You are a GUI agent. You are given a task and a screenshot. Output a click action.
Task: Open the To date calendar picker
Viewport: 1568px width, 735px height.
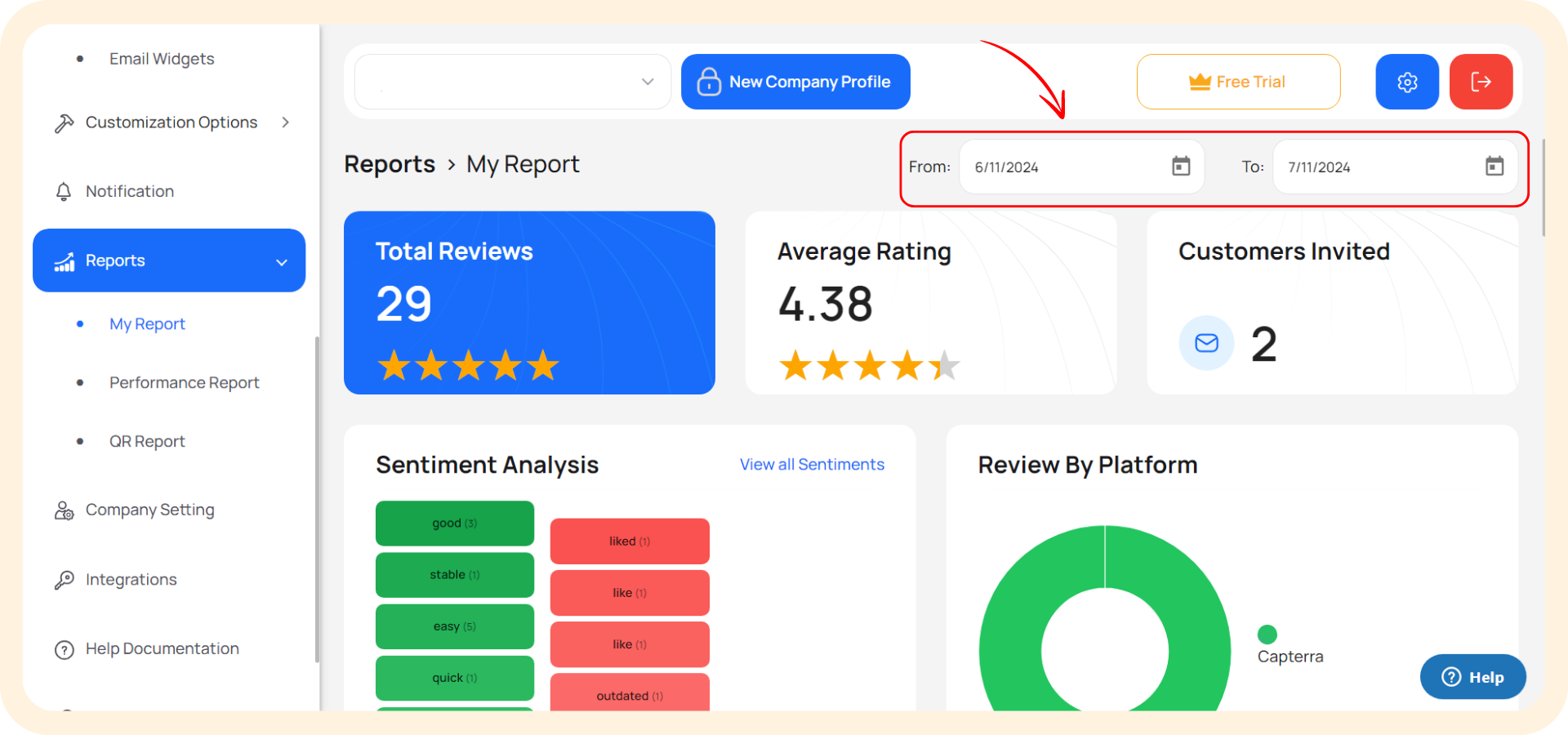[x=1494, y=167]
